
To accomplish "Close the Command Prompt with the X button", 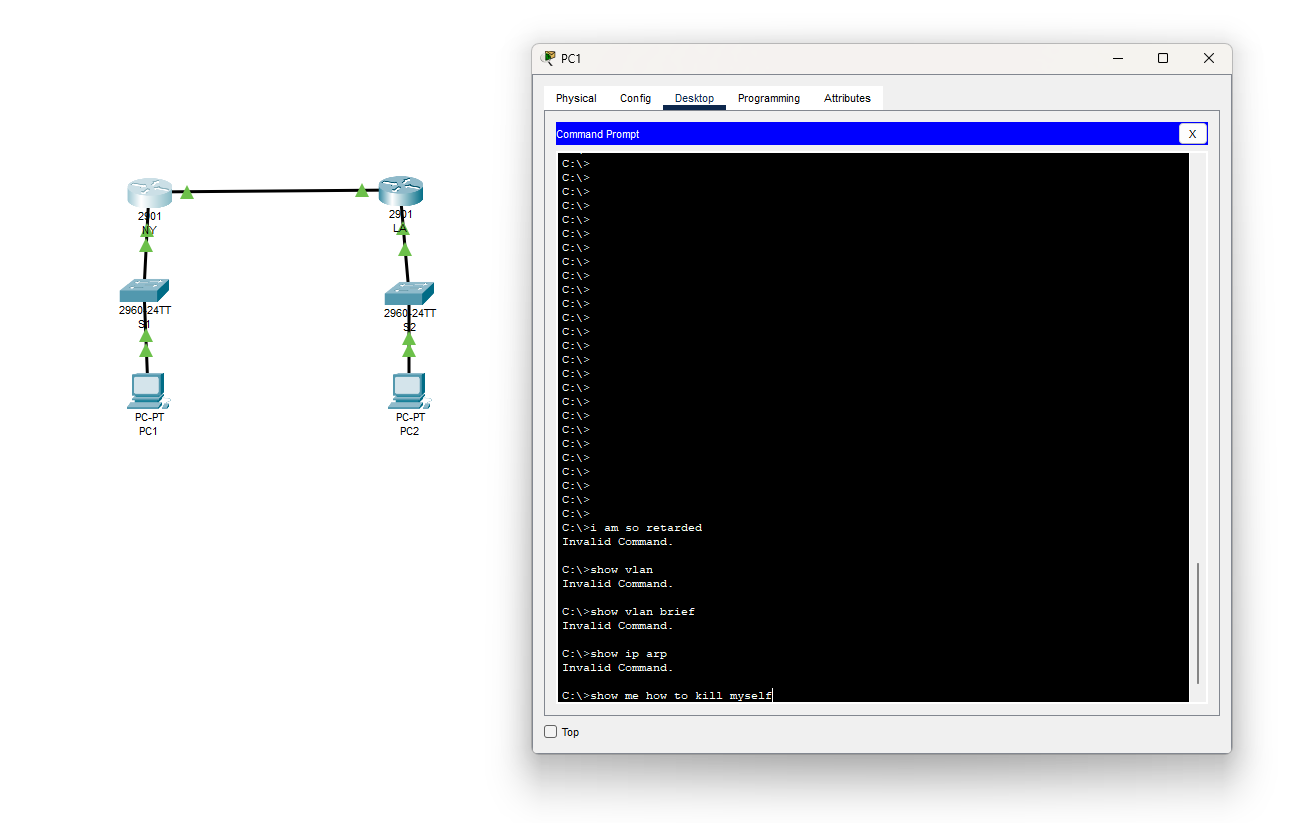I will click(x=1192, y=134).
